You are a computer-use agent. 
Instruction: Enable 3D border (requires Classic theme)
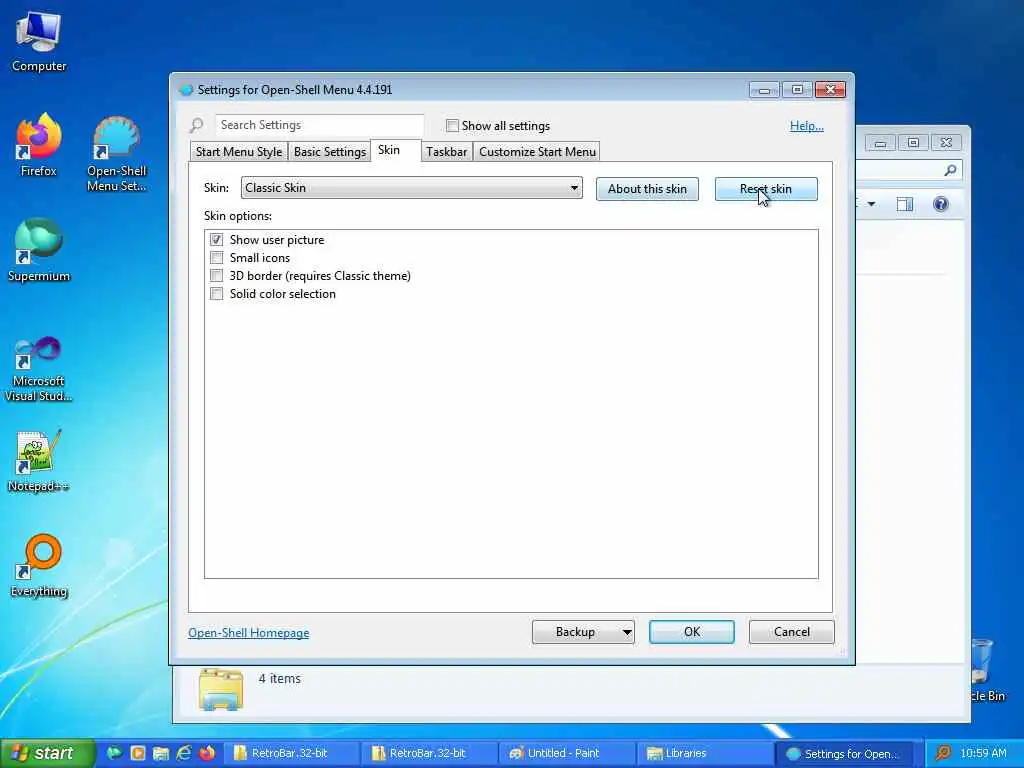[216, 276]
